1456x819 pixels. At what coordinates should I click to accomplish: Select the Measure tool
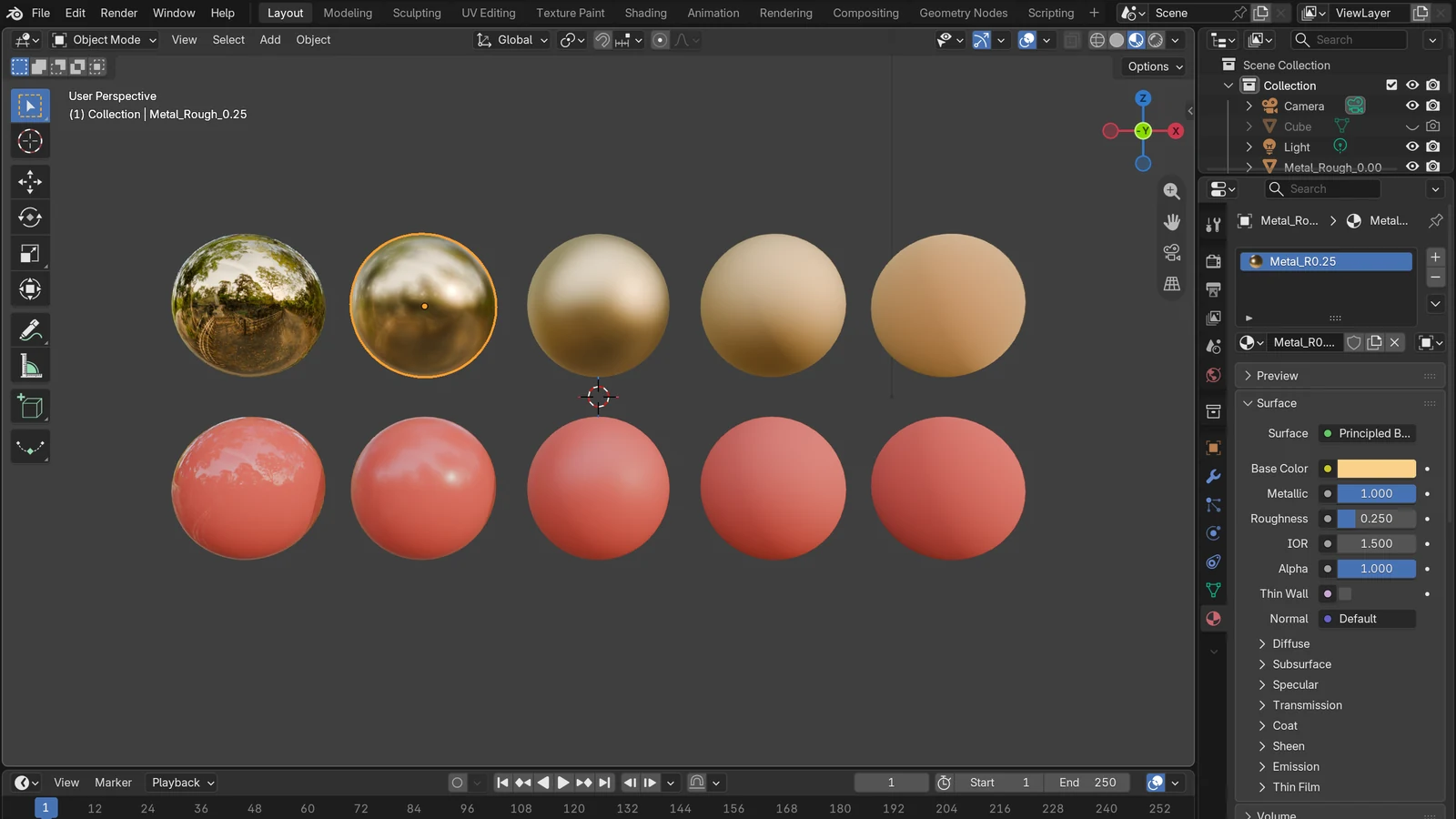(x=30, y=367)
